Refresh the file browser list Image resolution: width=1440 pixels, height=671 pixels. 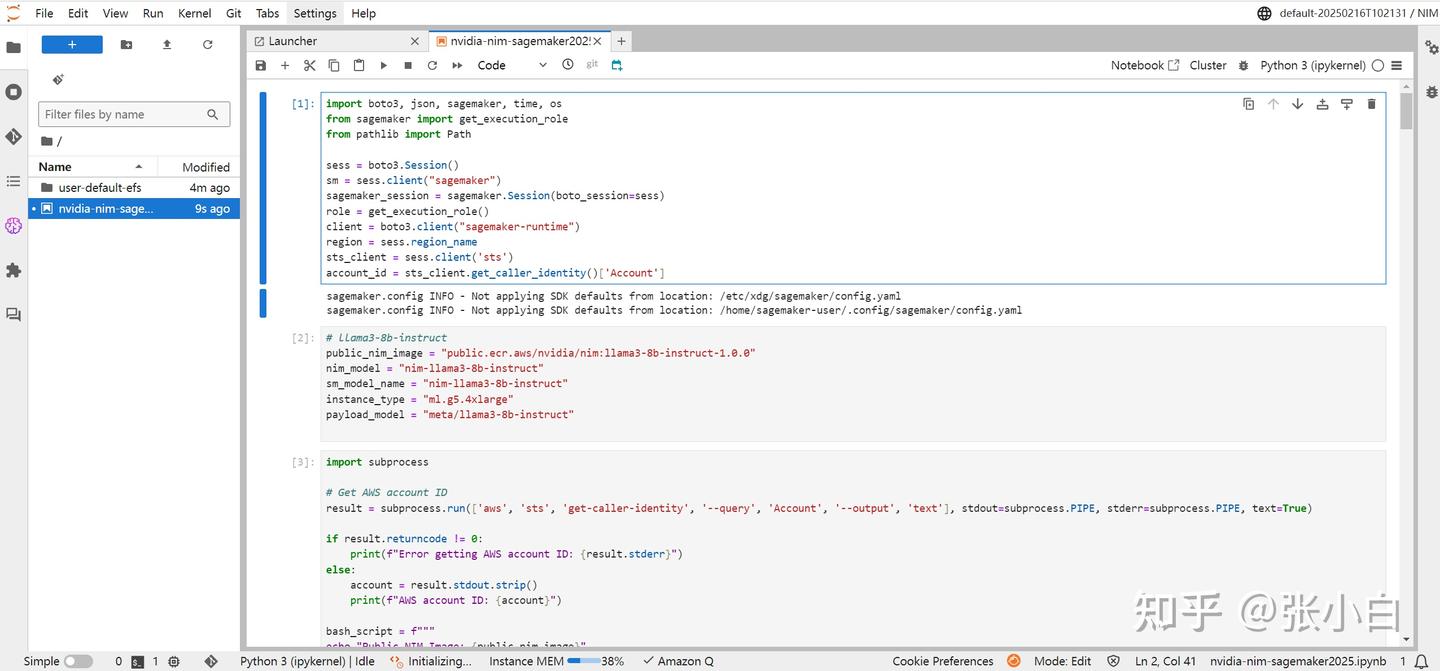click(208, 45)
